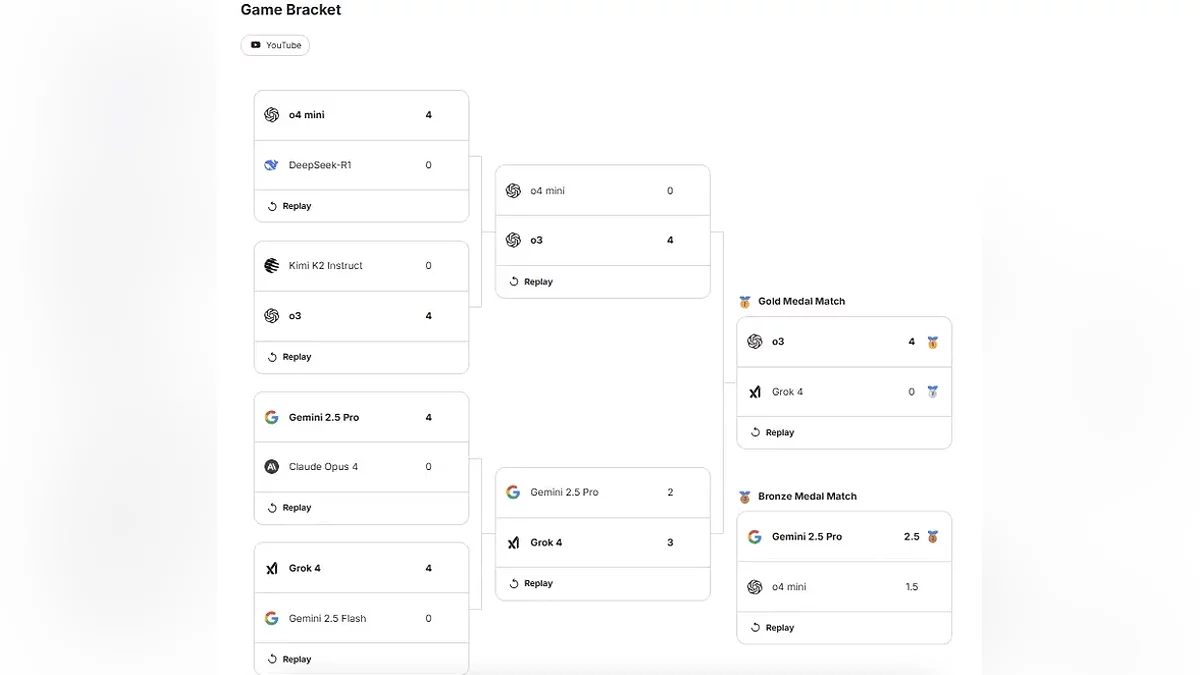
Task: Select o4 mini in the Bronze Medal Match
Action: point(789,587)
